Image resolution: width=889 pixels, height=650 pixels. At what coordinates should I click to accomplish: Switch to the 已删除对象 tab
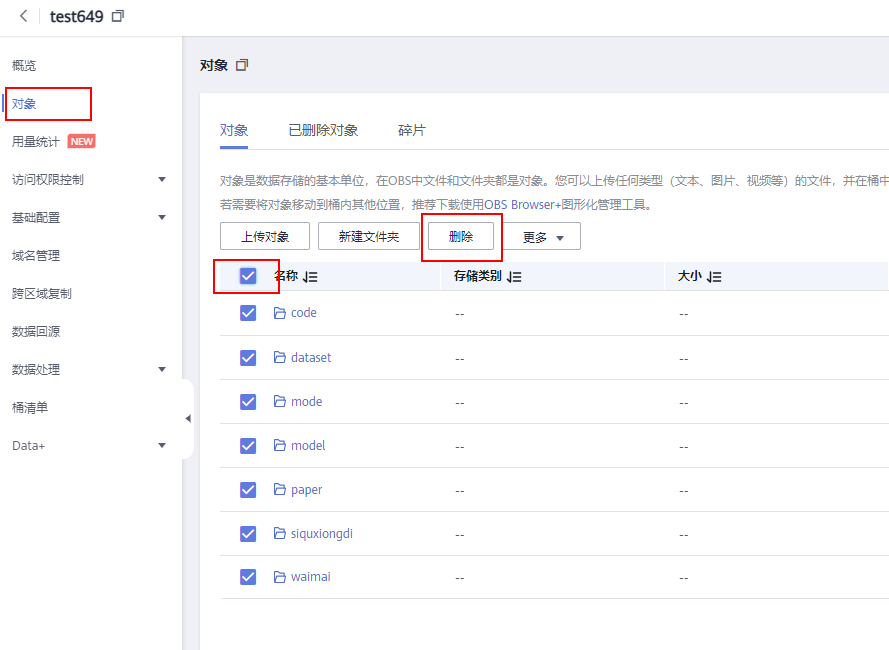tap(323, 130)
